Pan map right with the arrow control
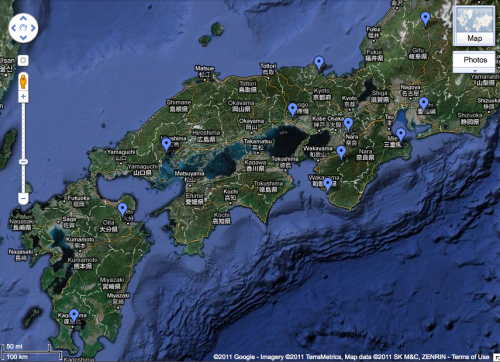Viewport: 500px width, 362px height. [33, 28]
